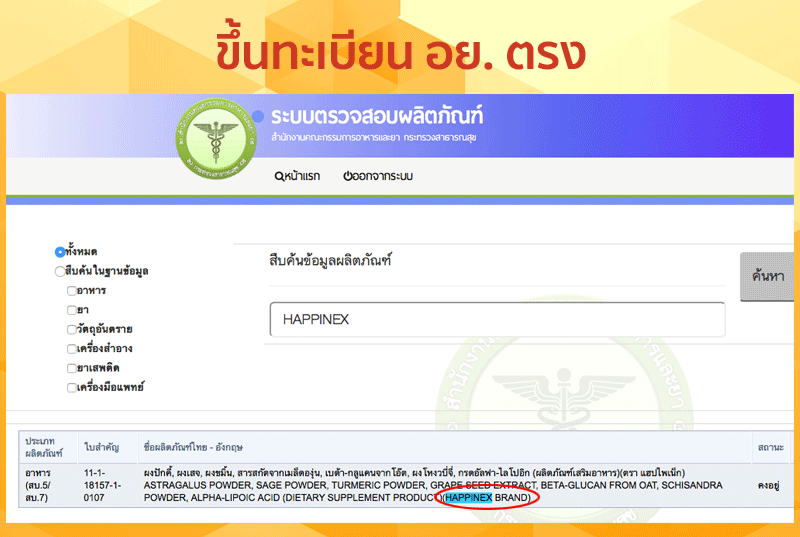Click the ประเภทผลิตภัณฑ์ column header
Image resolution: width=800 pixels, height=537 pixels.
pyautogui.click(x=48, y=447)
